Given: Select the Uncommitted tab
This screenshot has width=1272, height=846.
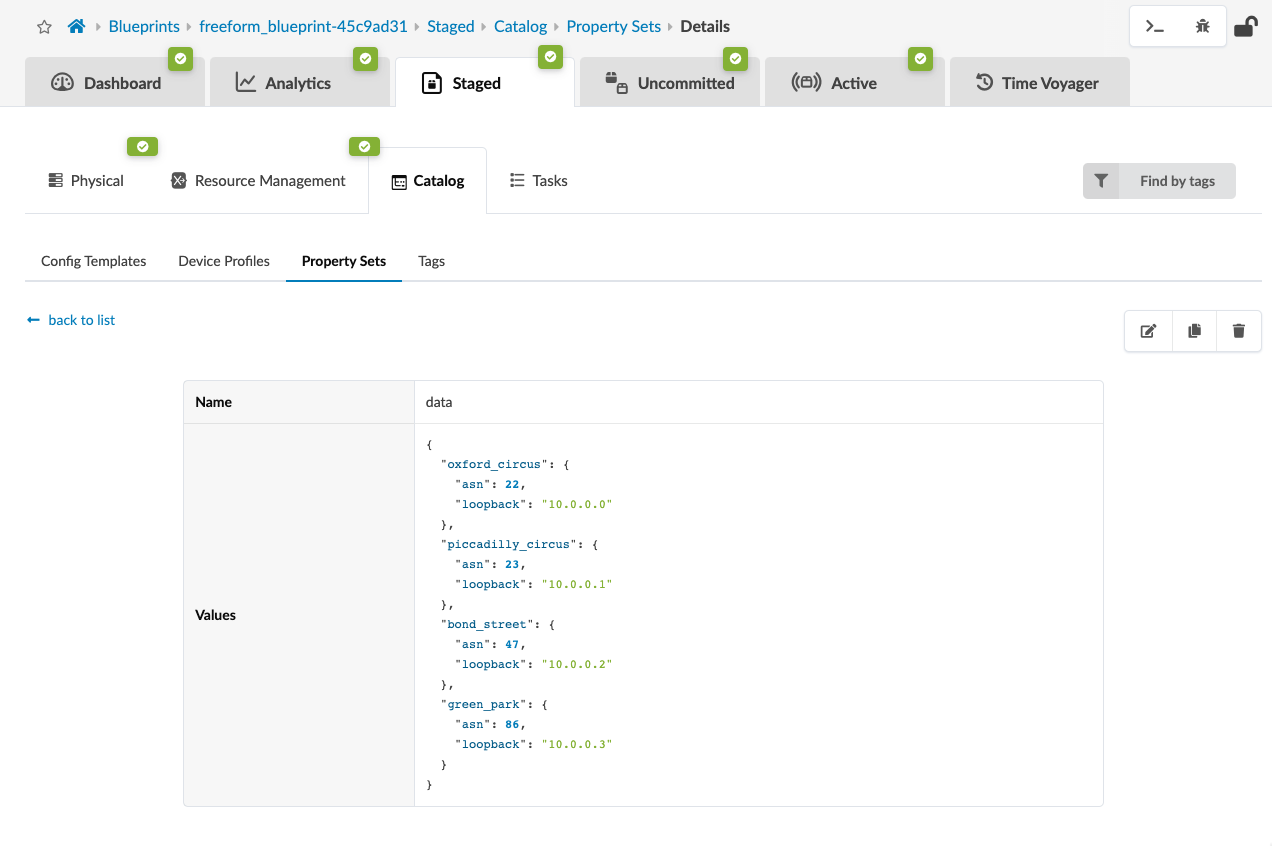Looking at the screenshot, I should coord(670,83).
